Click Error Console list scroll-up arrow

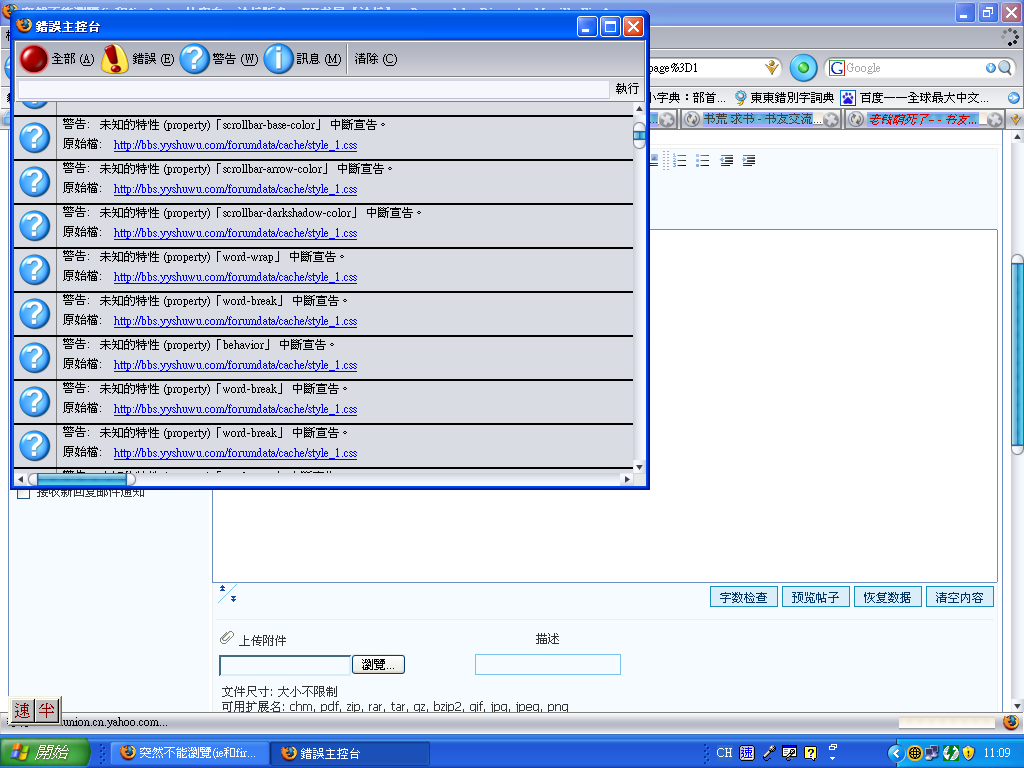(x=639, y=108)
